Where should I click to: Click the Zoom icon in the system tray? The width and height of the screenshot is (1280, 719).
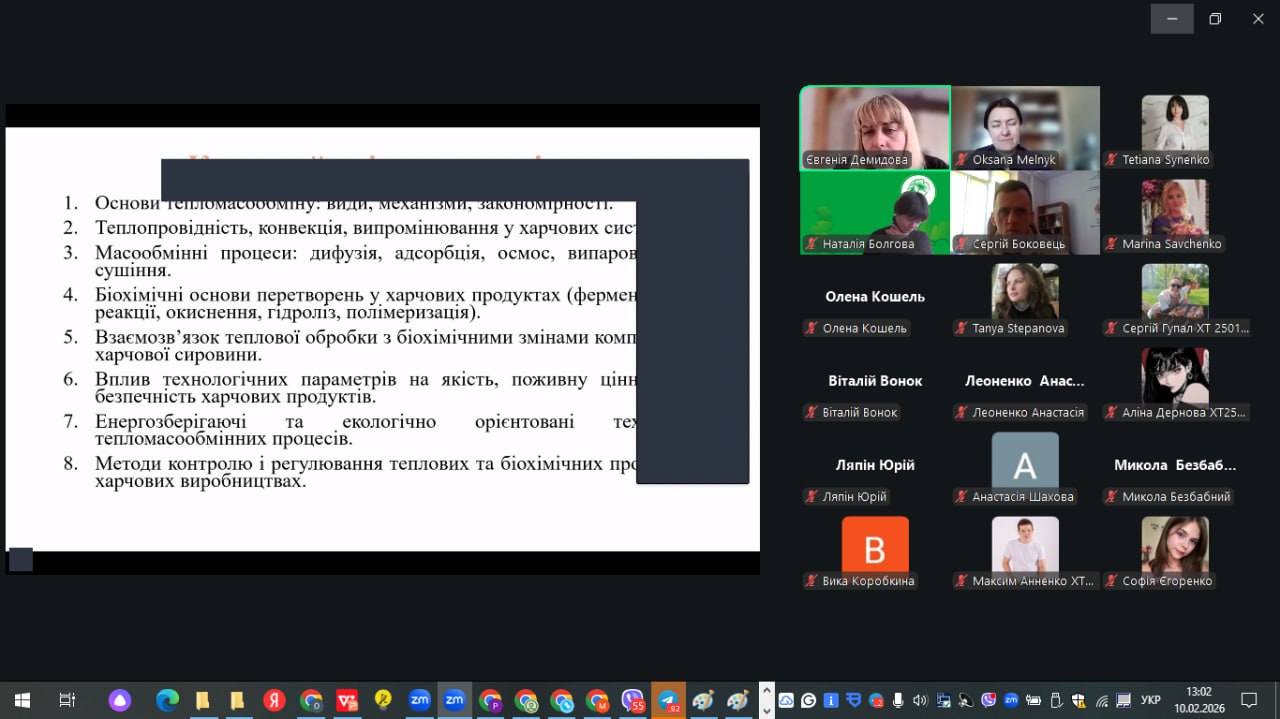1011,700
